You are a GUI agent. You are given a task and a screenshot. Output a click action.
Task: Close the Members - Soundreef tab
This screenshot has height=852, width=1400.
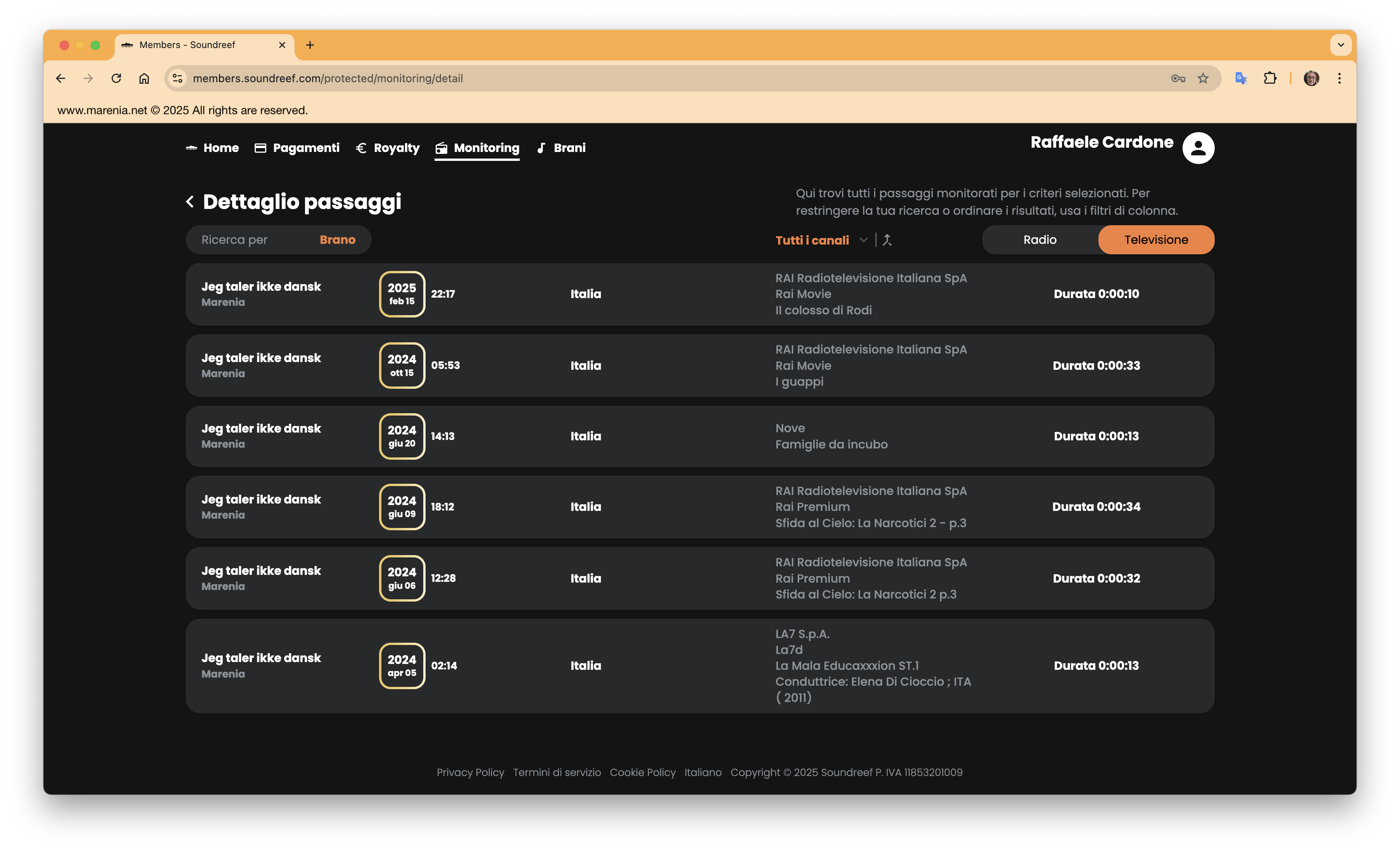pos(282,45)
